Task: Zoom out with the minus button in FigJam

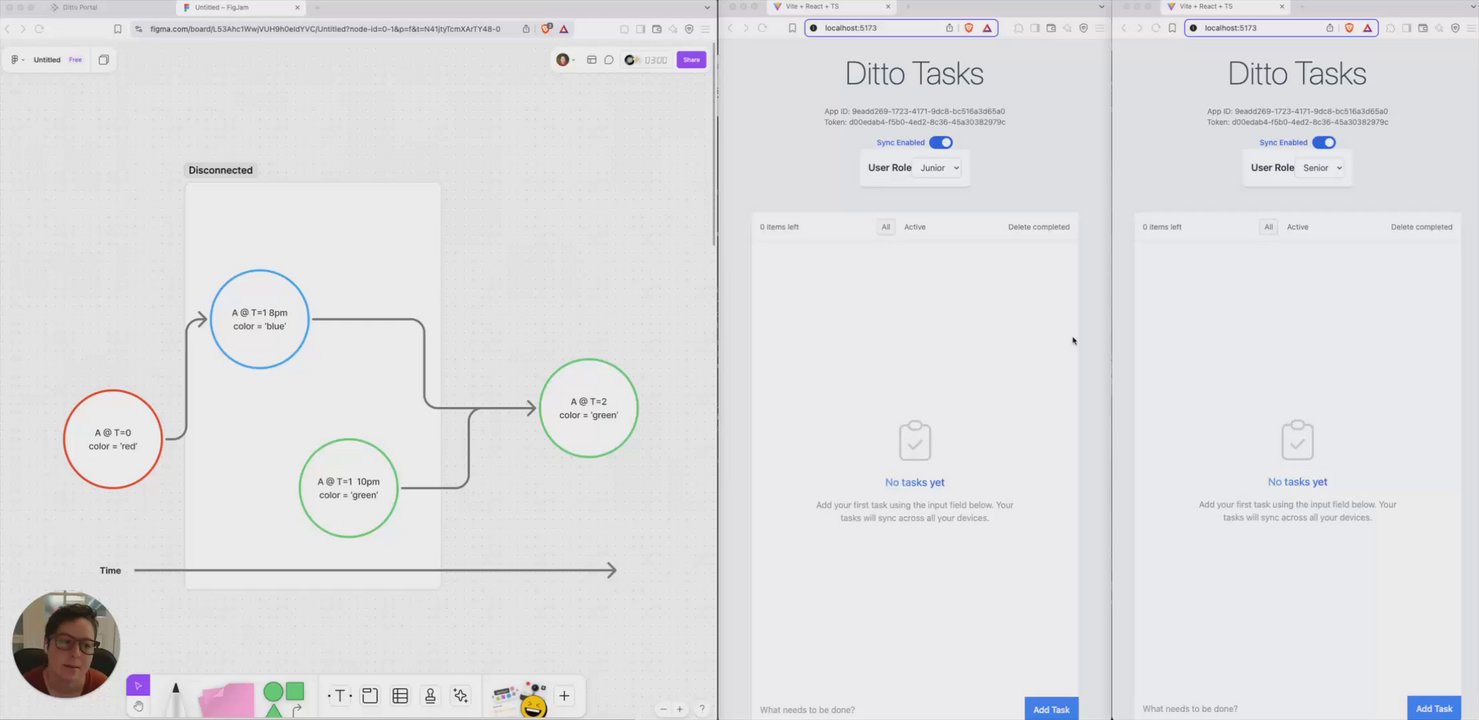Action: tap(663, 709)
